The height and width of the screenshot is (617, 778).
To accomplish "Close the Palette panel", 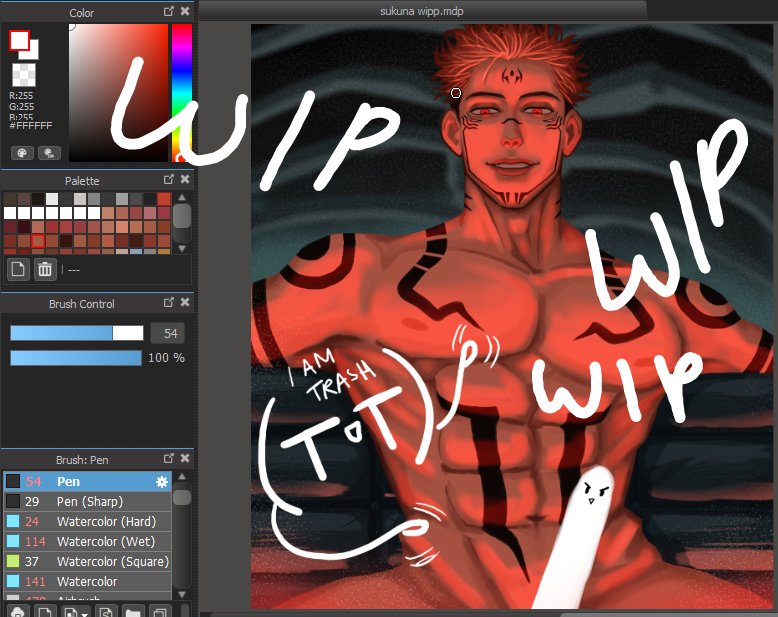I will (185, 180).
